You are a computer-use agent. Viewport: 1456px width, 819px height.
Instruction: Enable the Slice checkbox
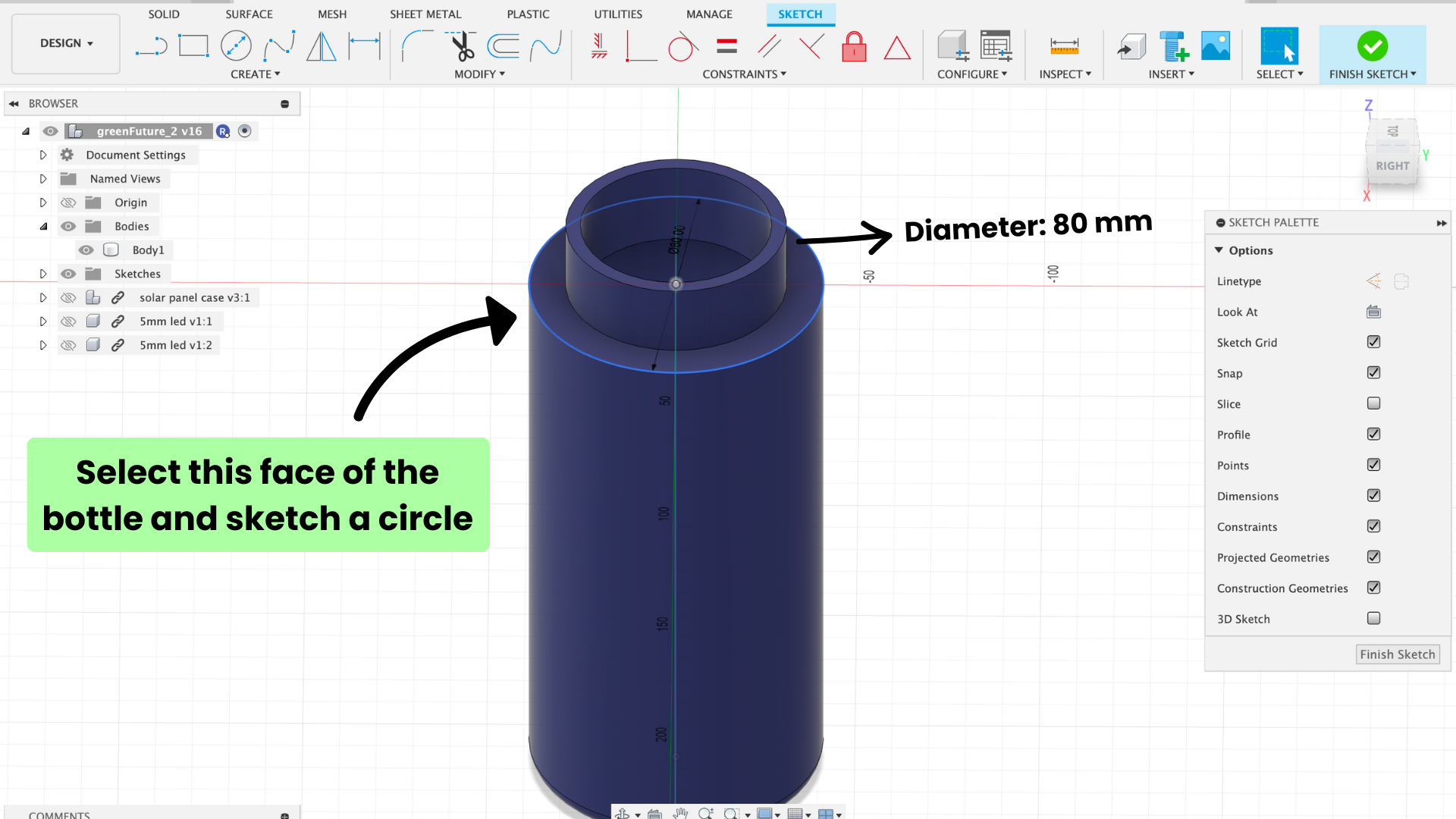tap(1373, 403)
